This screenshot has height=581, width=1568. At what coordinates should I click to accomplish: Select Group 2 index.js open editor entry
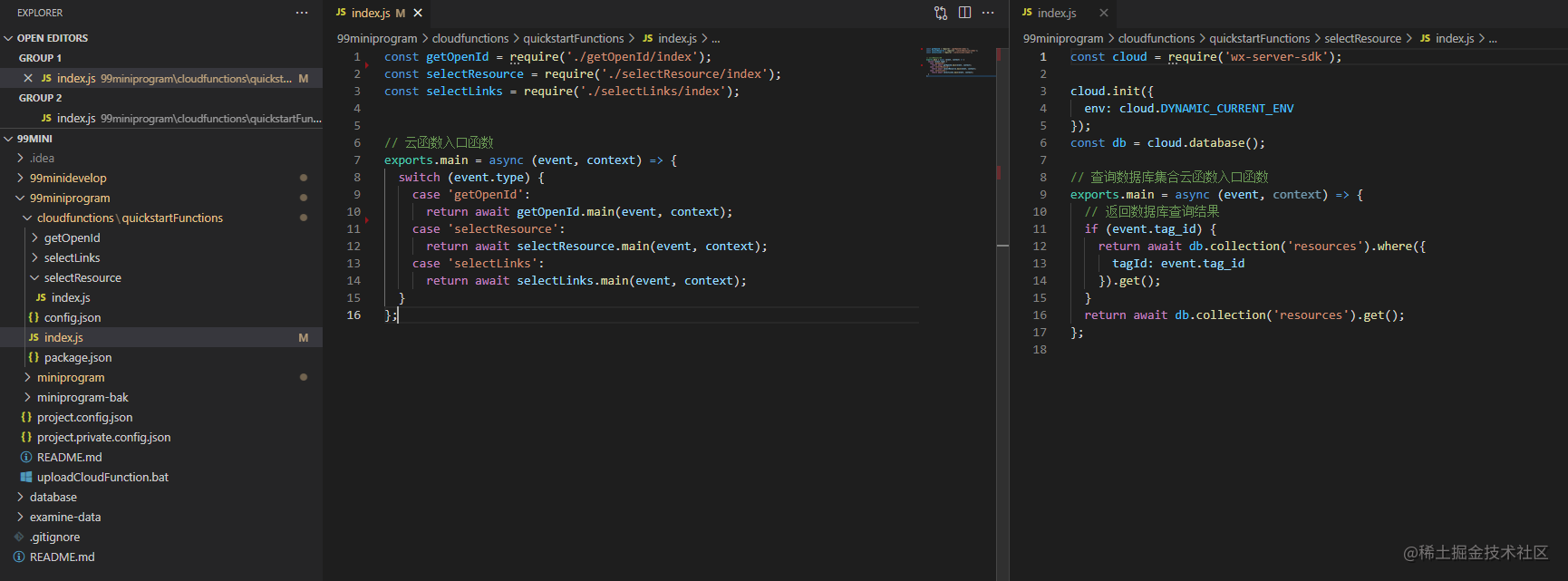(161, 119)
